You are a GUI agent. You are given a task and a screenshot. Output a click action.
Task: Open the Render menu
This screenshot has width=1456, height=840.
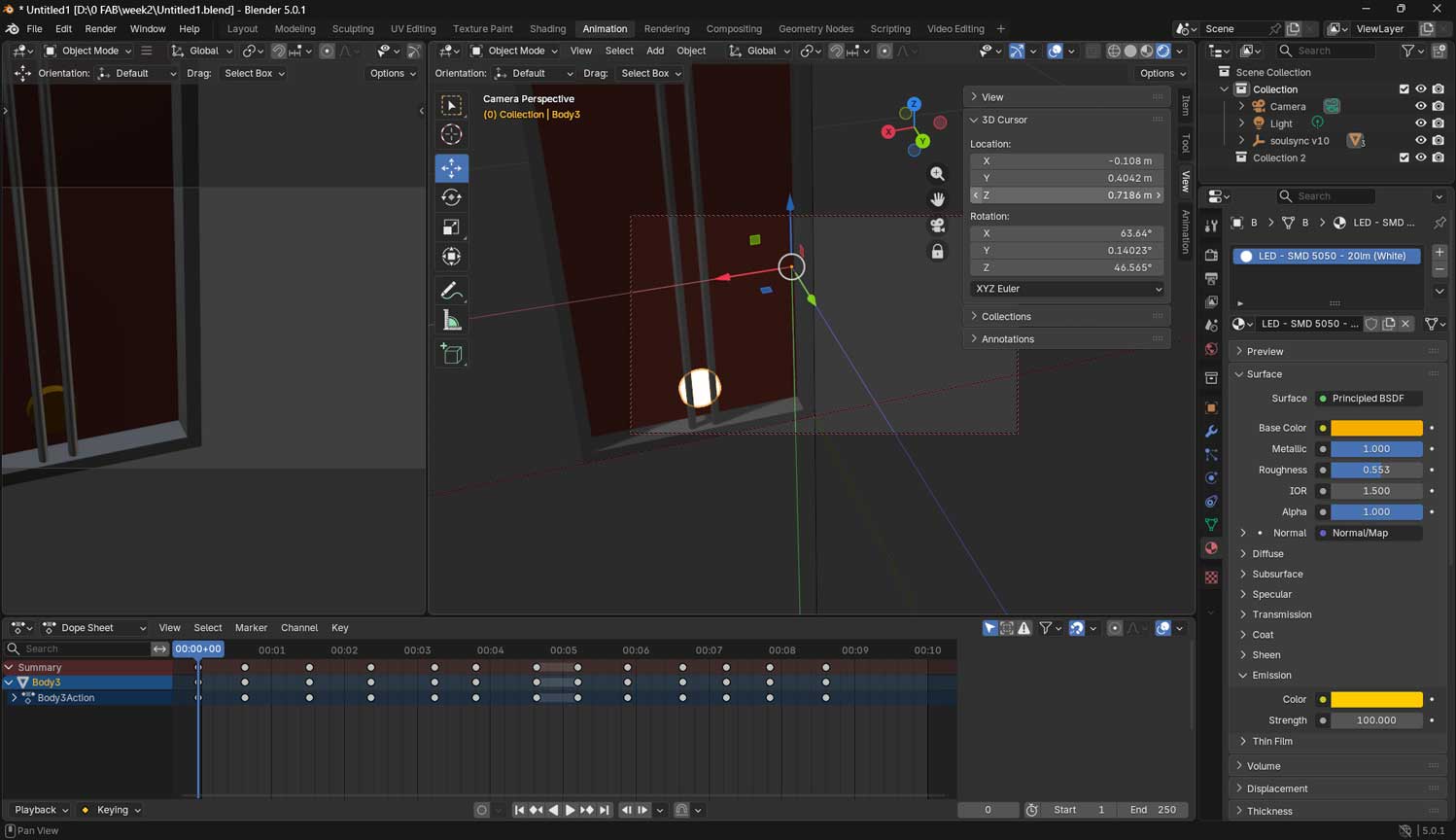coord(100,28)
